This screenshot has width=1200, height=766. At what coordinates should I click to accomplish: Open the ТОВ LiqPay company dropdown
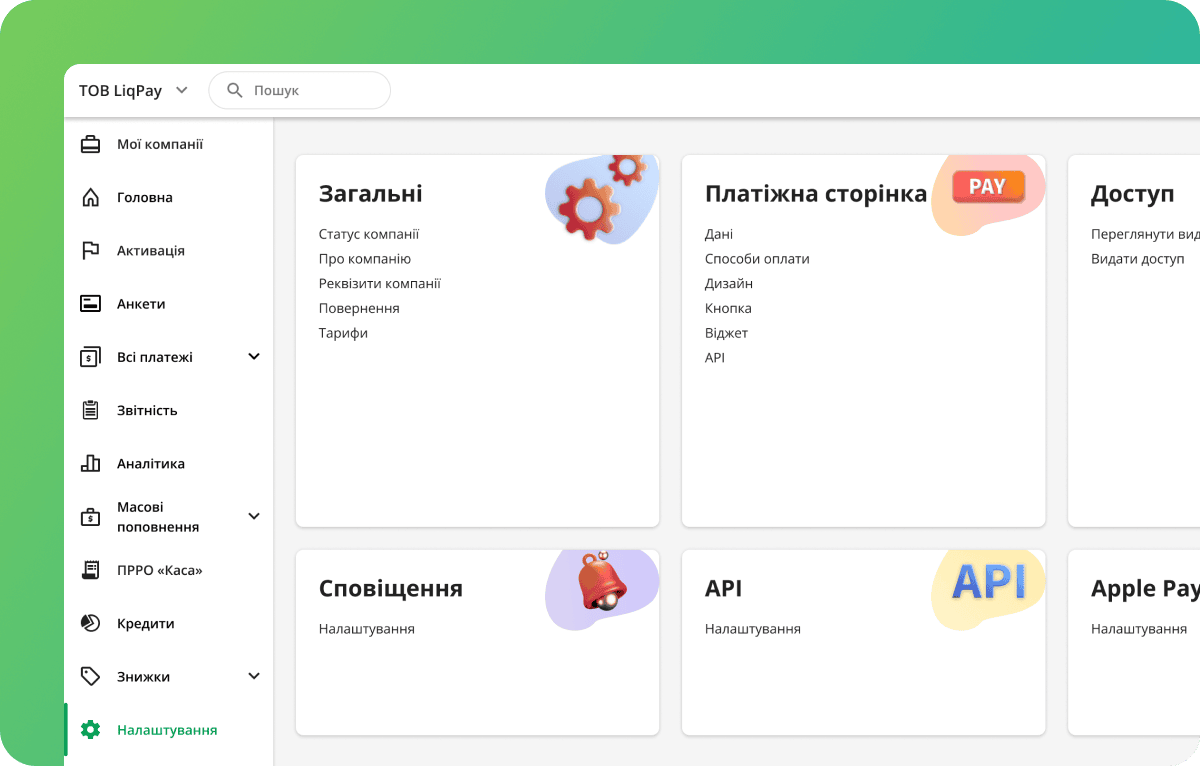coord(133,90)
